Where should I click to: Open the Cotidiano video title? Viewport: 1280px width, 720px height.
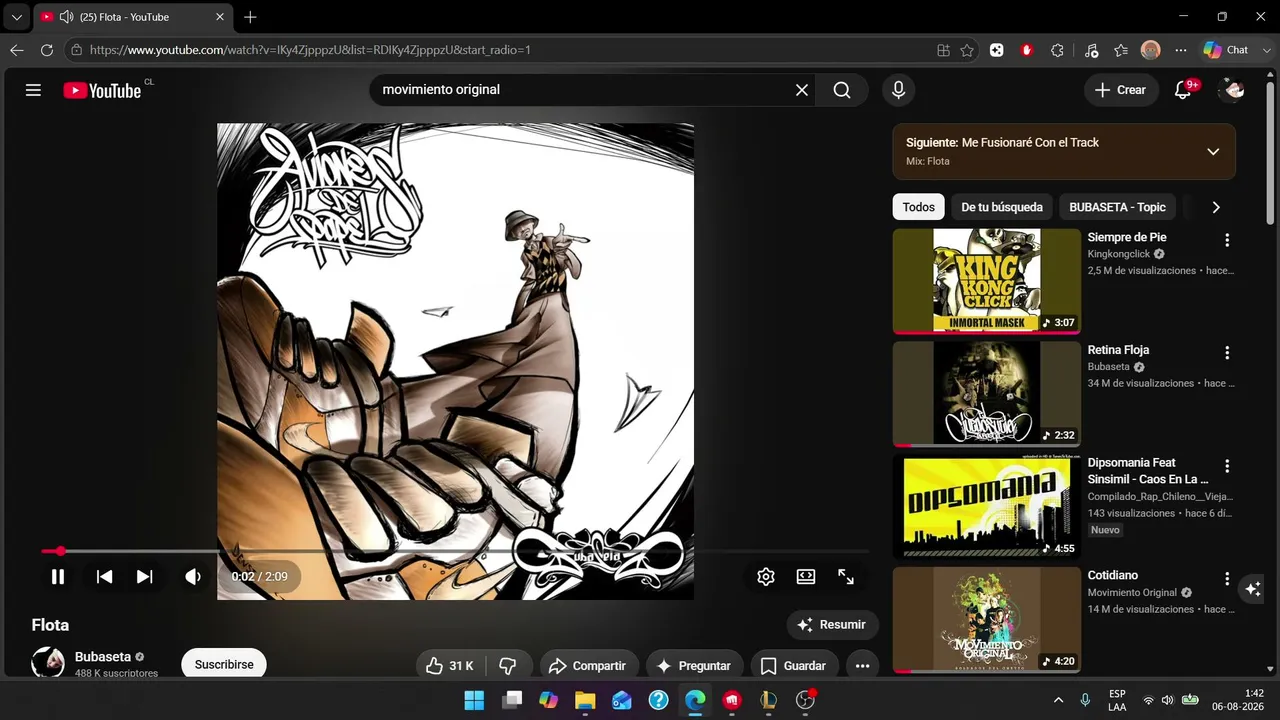pyautogui.click(x=1113, y=576)
